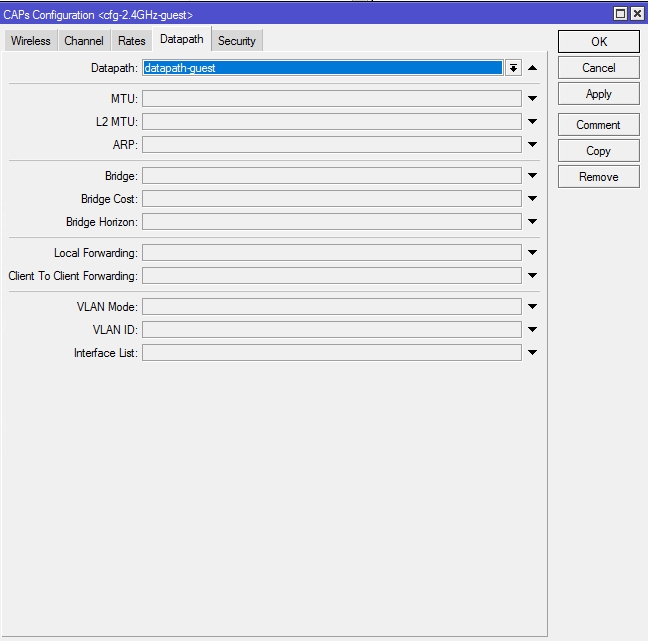Expand the L2 MTU field arrow

[533, 122]
